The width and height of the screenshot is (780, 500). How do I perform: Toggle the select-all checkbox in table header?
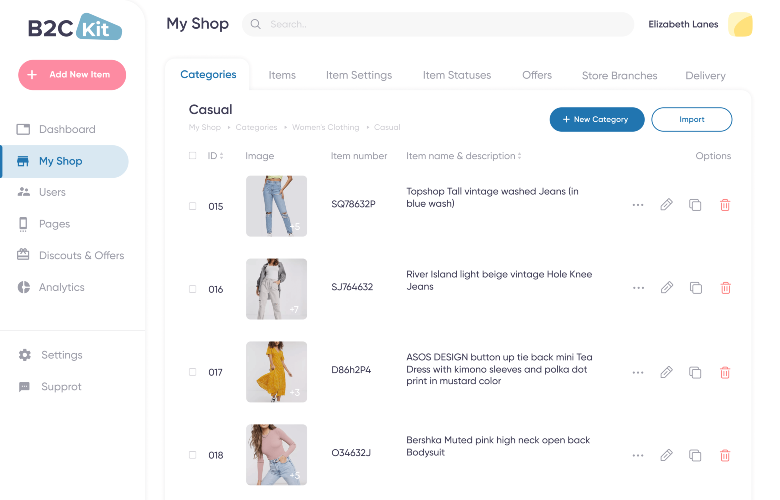(193, 156)
